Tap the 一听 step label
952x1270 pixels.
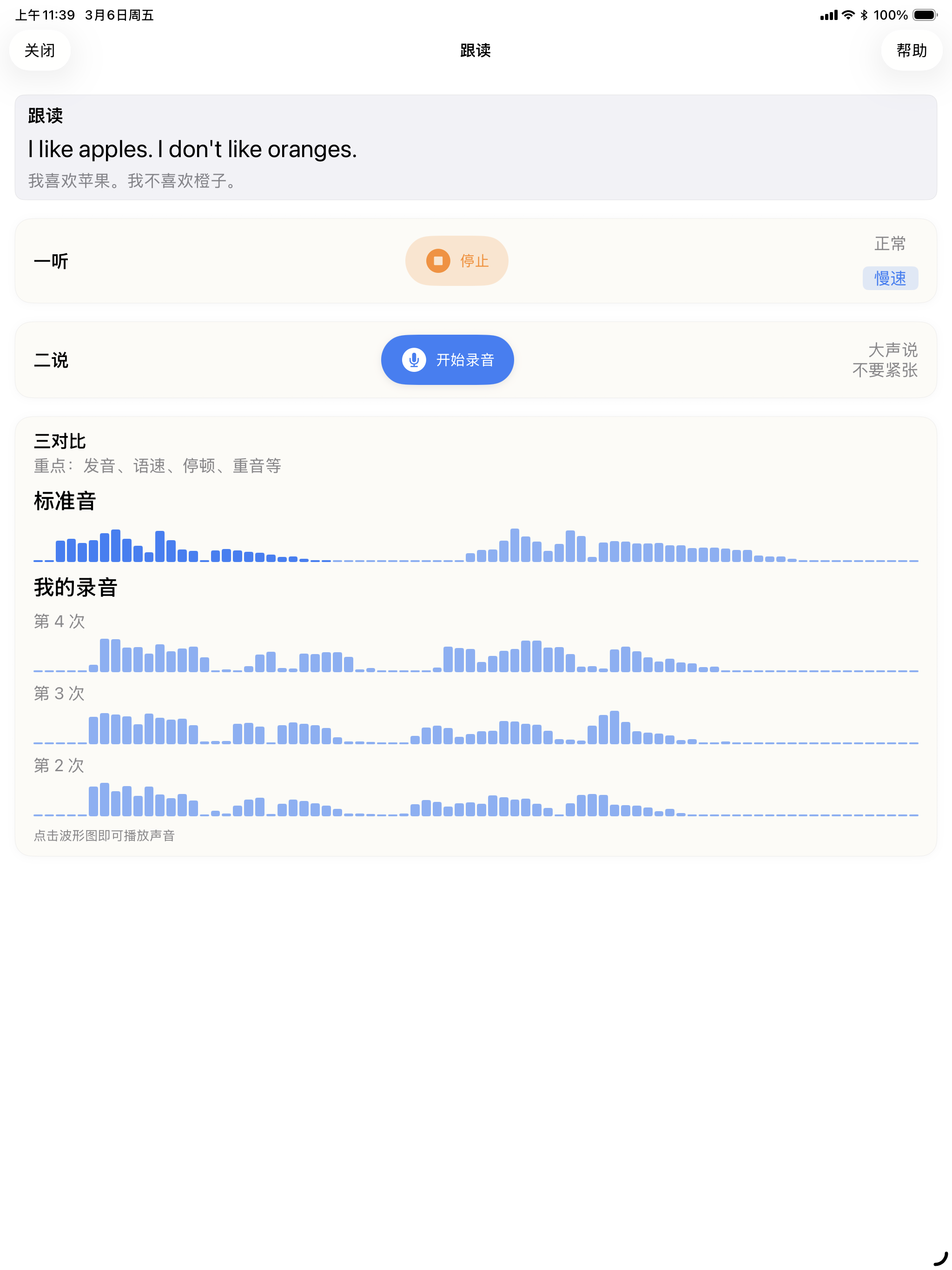pyautogui.click(x=51, y=261)
